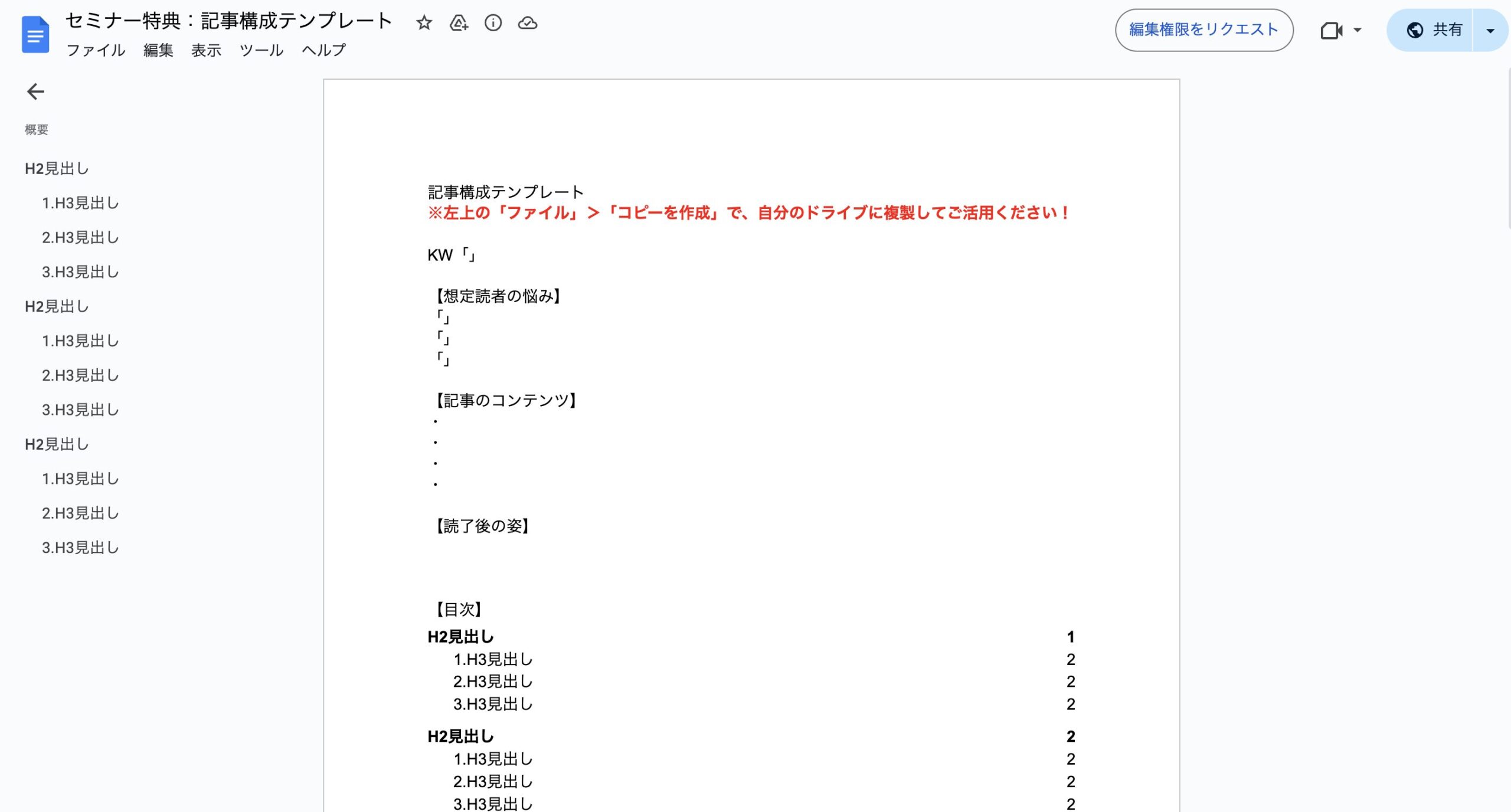
Task: Go to 1.H3見出し under first H2 in outline
Action: point(80,203)
